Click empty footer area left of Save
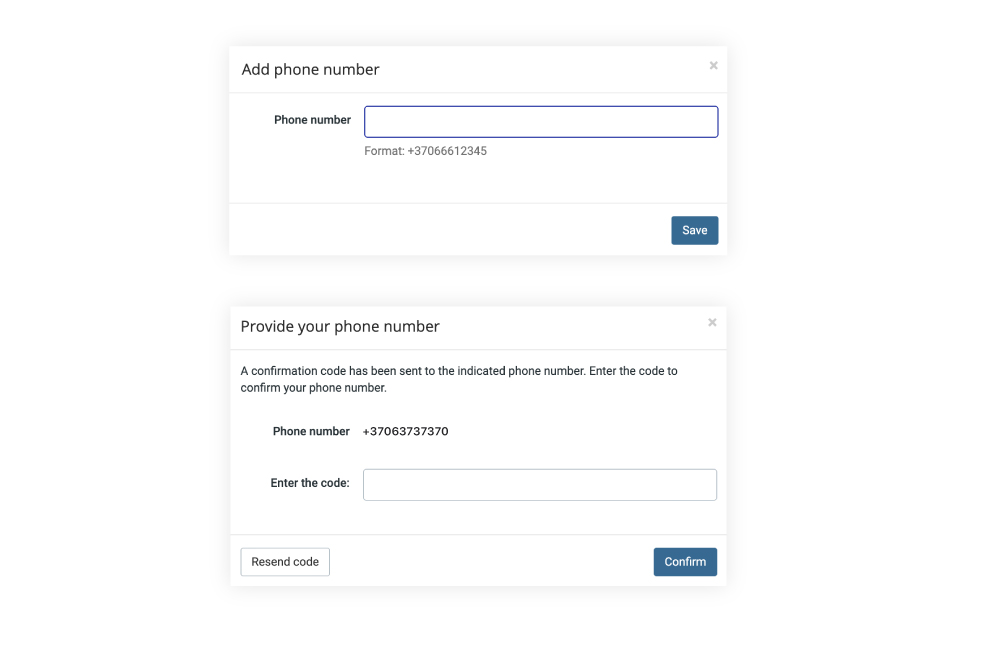The width and height of the screenshot is (1000, 648). [x=450, y=230]
